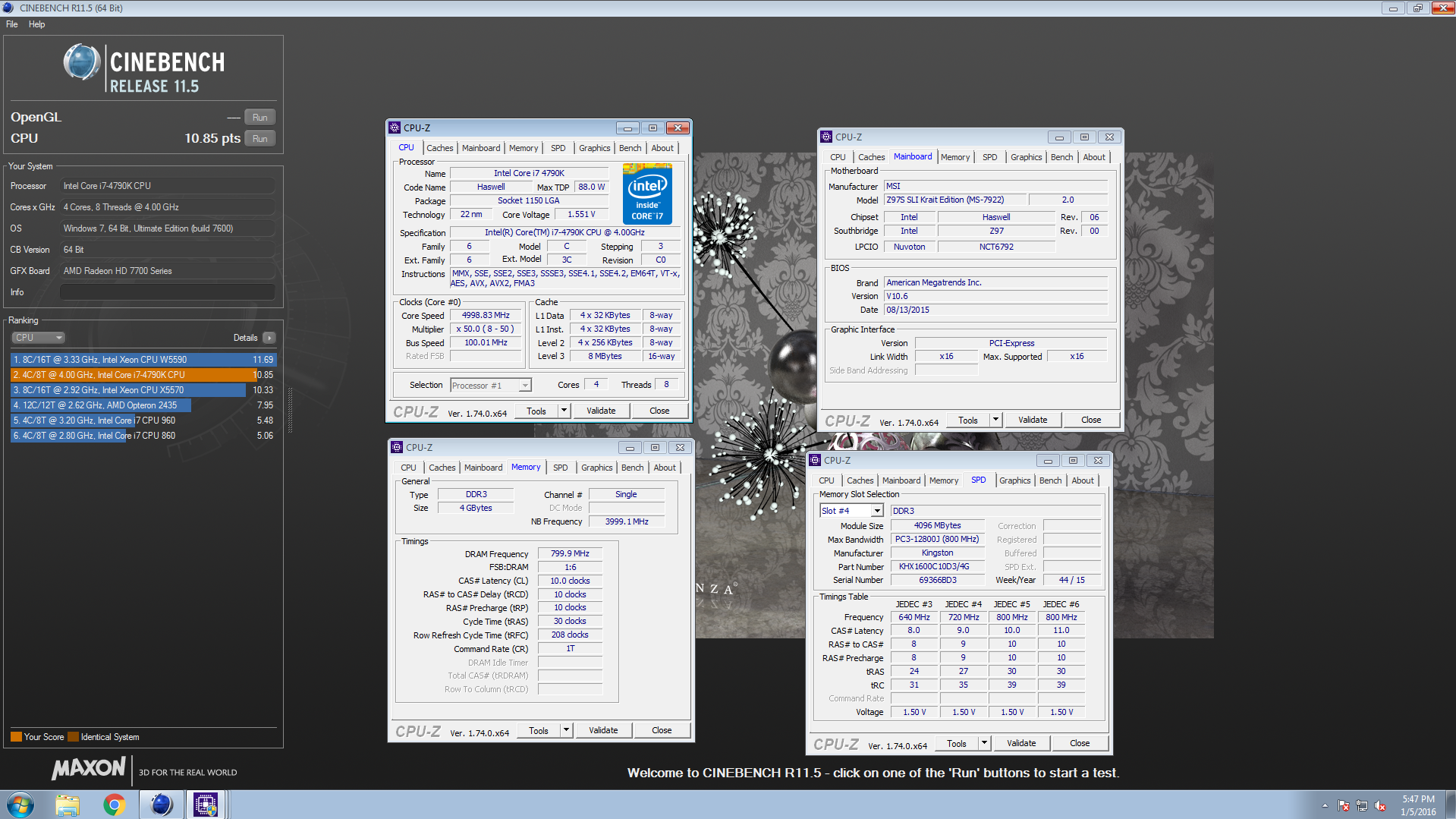Open the CPU ranking dropdown

[38, 338]
